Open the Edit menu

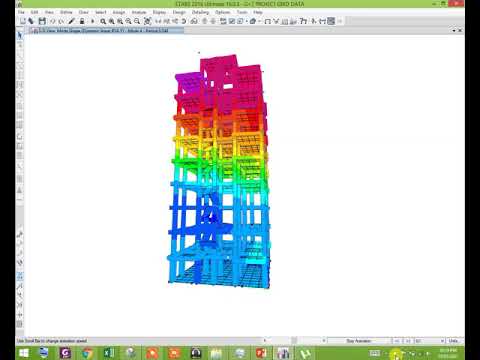tap(34, 12)
